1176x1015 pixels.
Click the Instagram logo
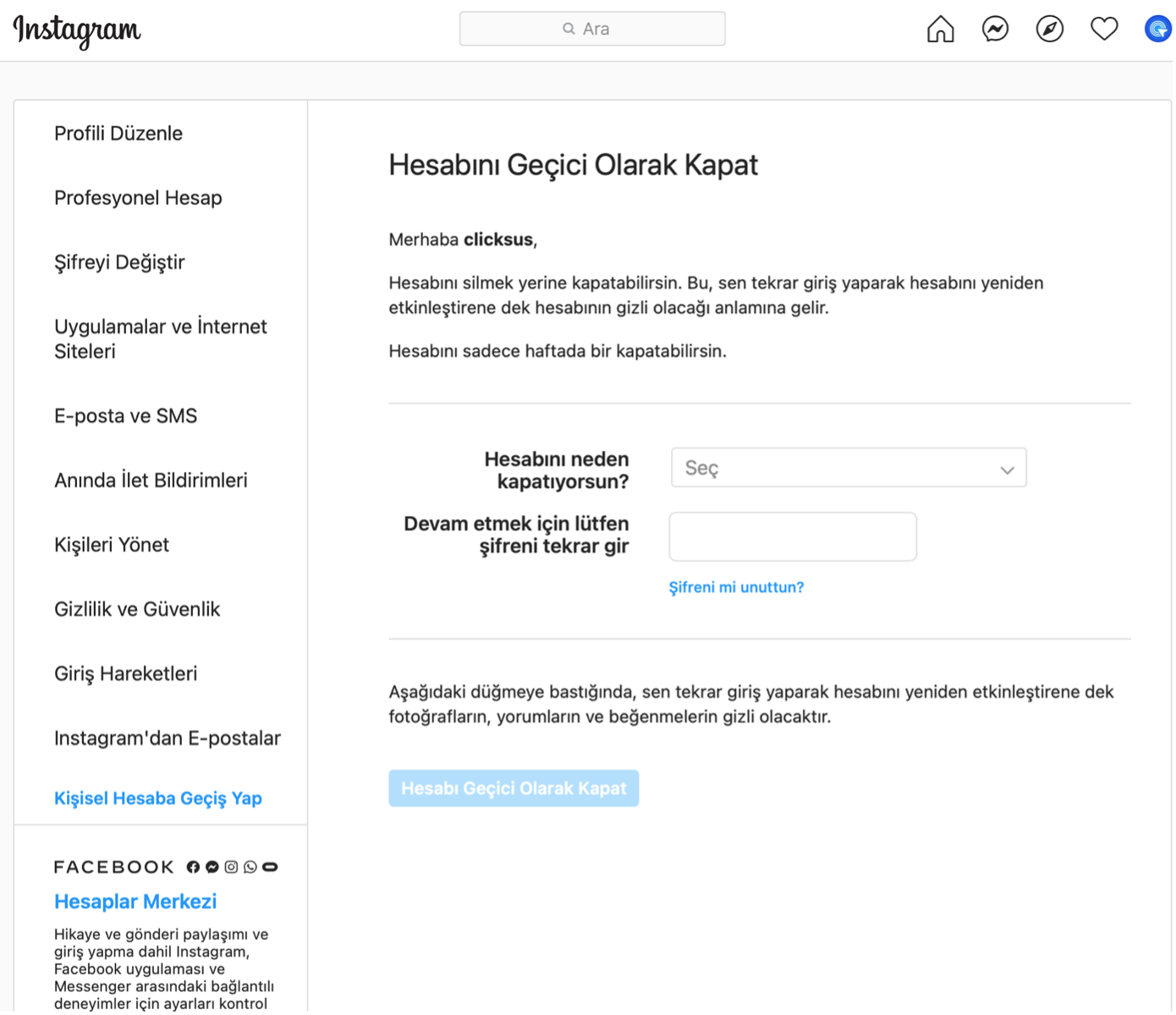(x=76, y=31)
